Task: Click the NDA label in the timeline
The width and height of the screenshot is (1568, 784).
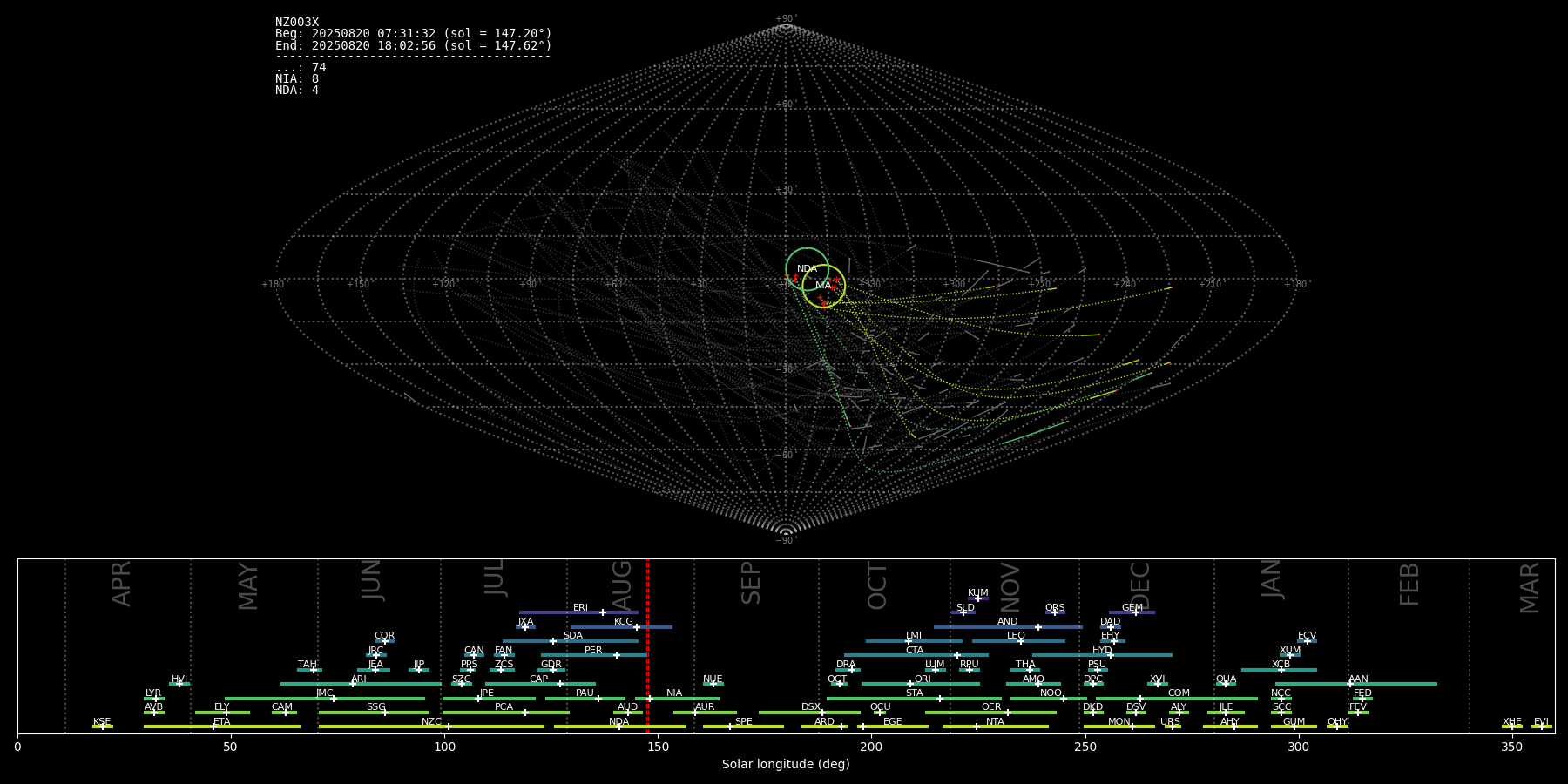Action: tap(618, 722)
